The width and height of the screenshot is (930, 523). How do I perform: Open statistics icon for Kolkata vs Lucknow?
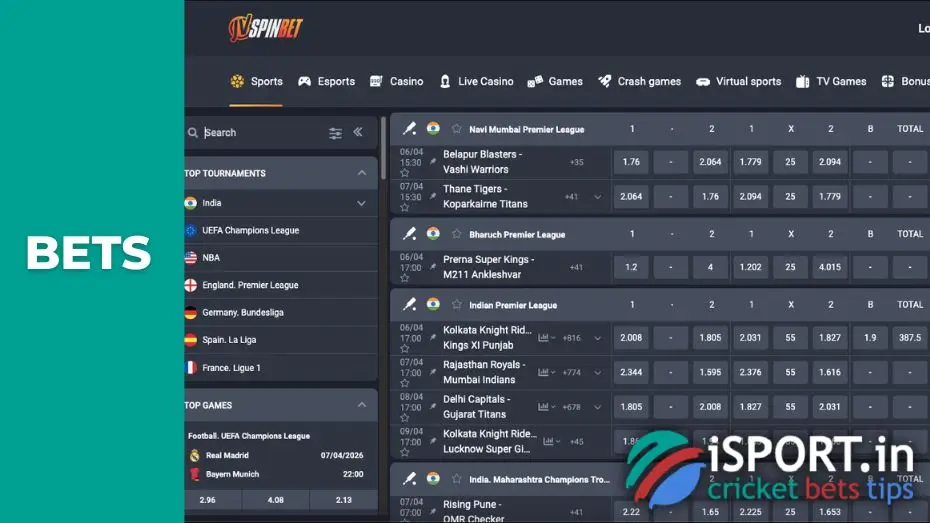coord(551,442)
